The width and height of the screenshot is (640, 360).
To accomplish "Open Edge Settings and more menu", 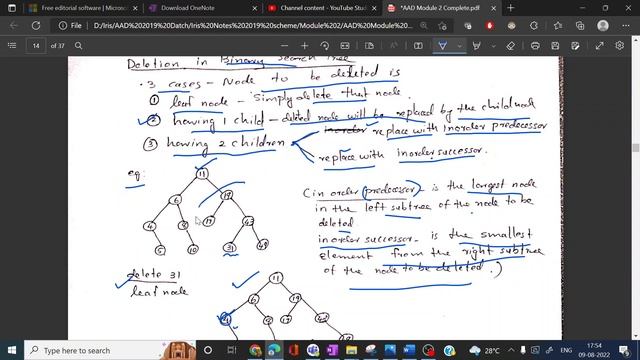I will [626, 25].
